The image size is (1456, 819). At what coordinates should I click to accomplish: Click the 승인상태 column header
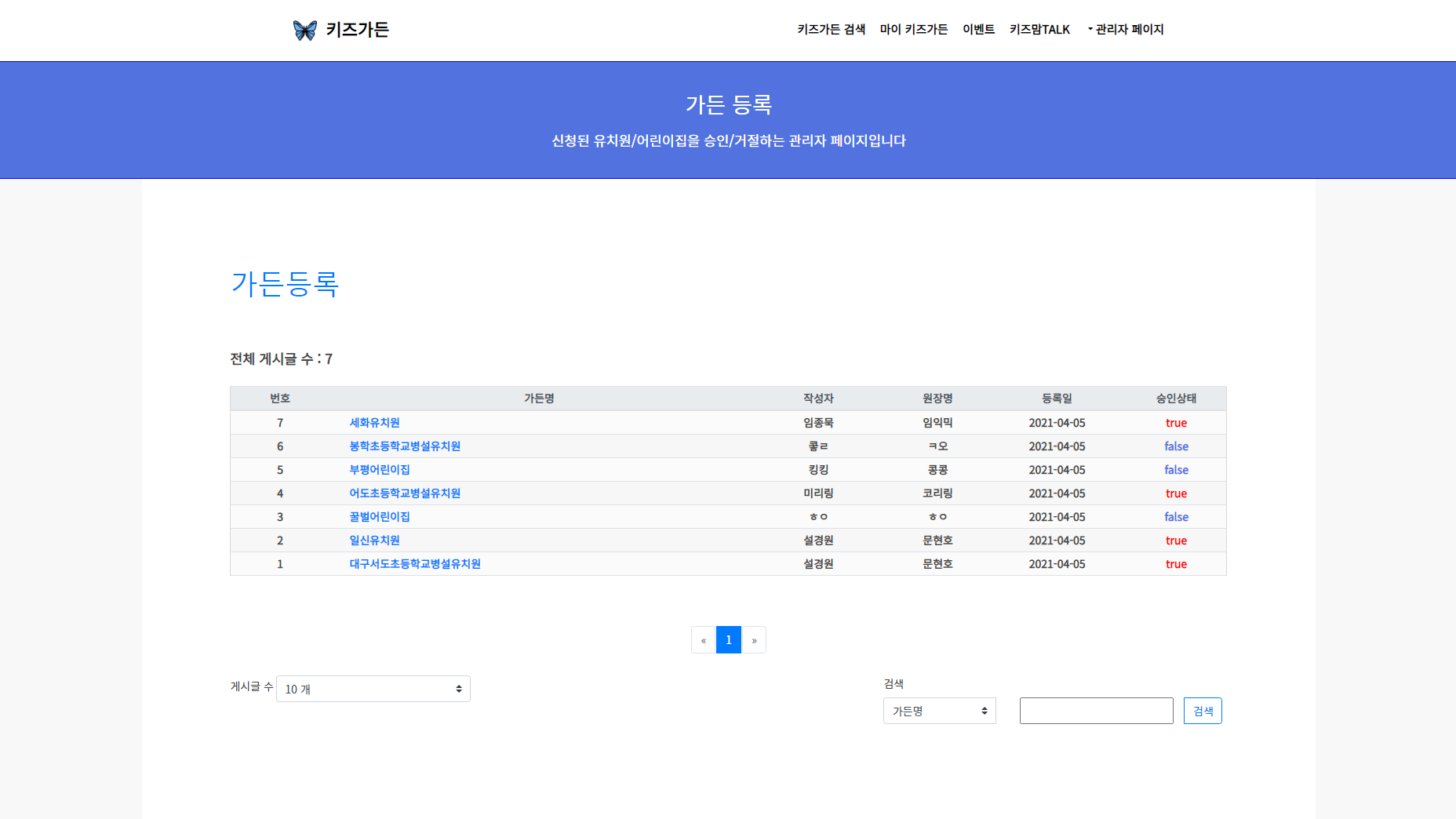tap(1176, 399)
